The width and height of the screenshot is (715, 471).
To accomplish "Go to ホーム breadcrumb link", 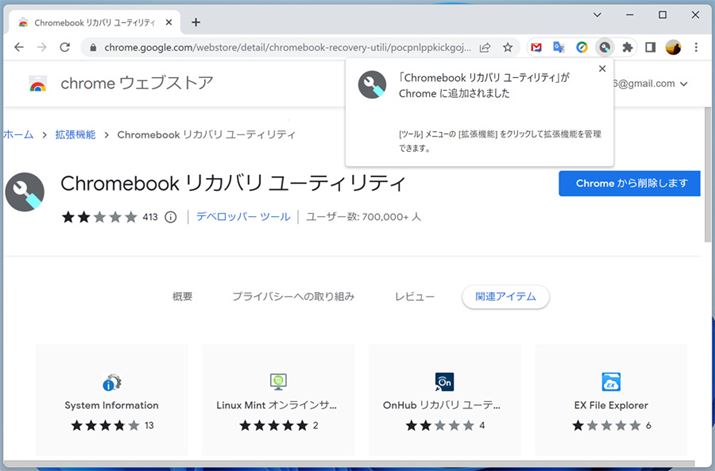I will [18, 135].
